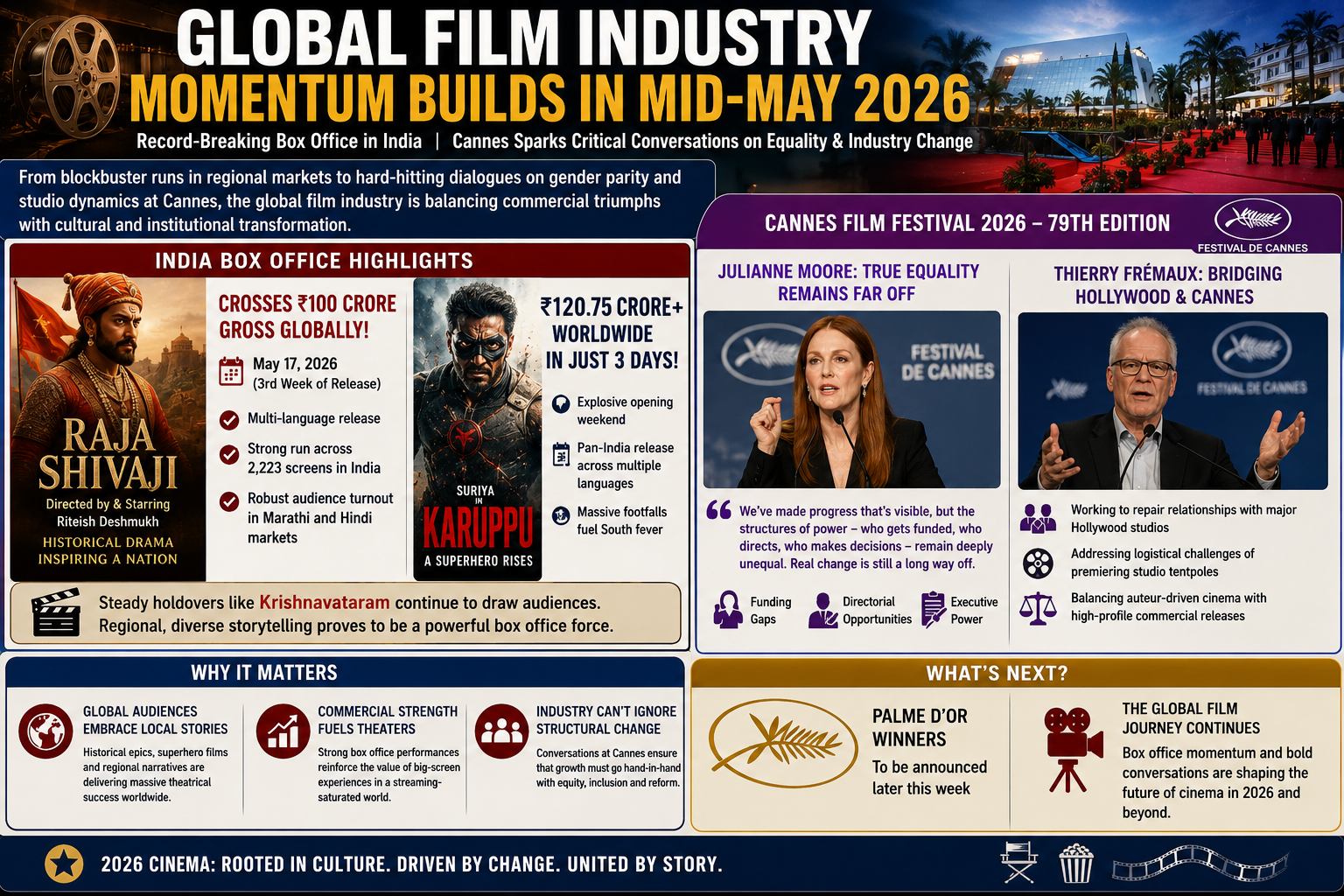Click the globe icon under Why It Matters
This screenshot has width=1344, height=896.
pyautogui.click(x=45, y=731)
